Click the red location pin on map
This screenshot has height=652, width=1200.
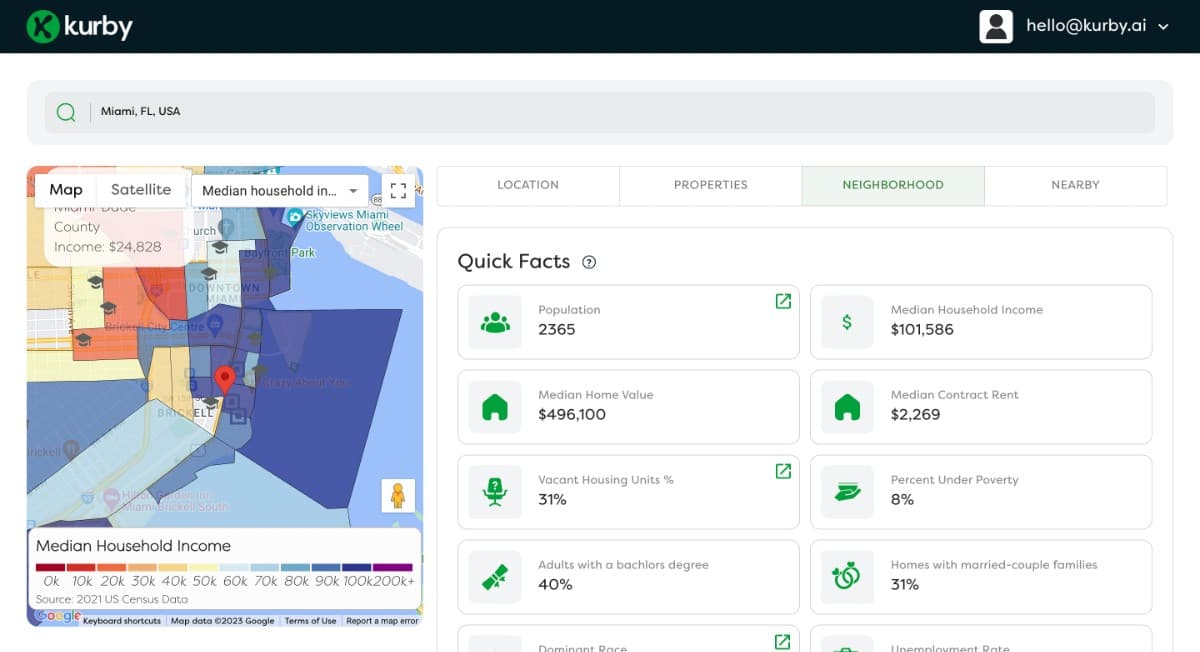[x=225, y=380]
